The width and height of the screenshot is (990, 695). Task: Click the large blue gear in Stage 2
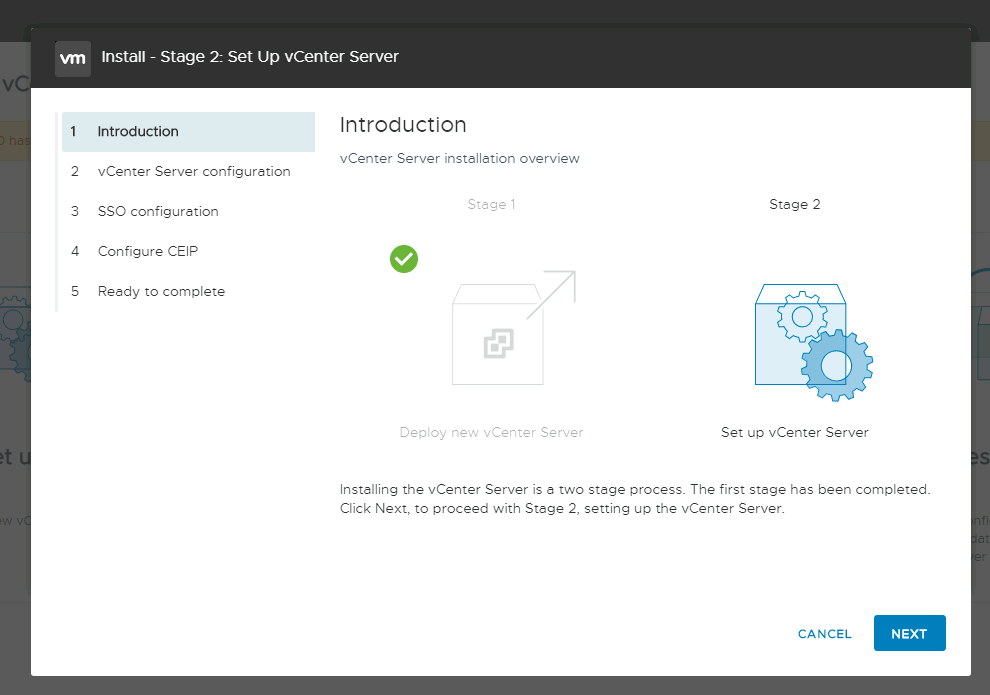(837, 365)
